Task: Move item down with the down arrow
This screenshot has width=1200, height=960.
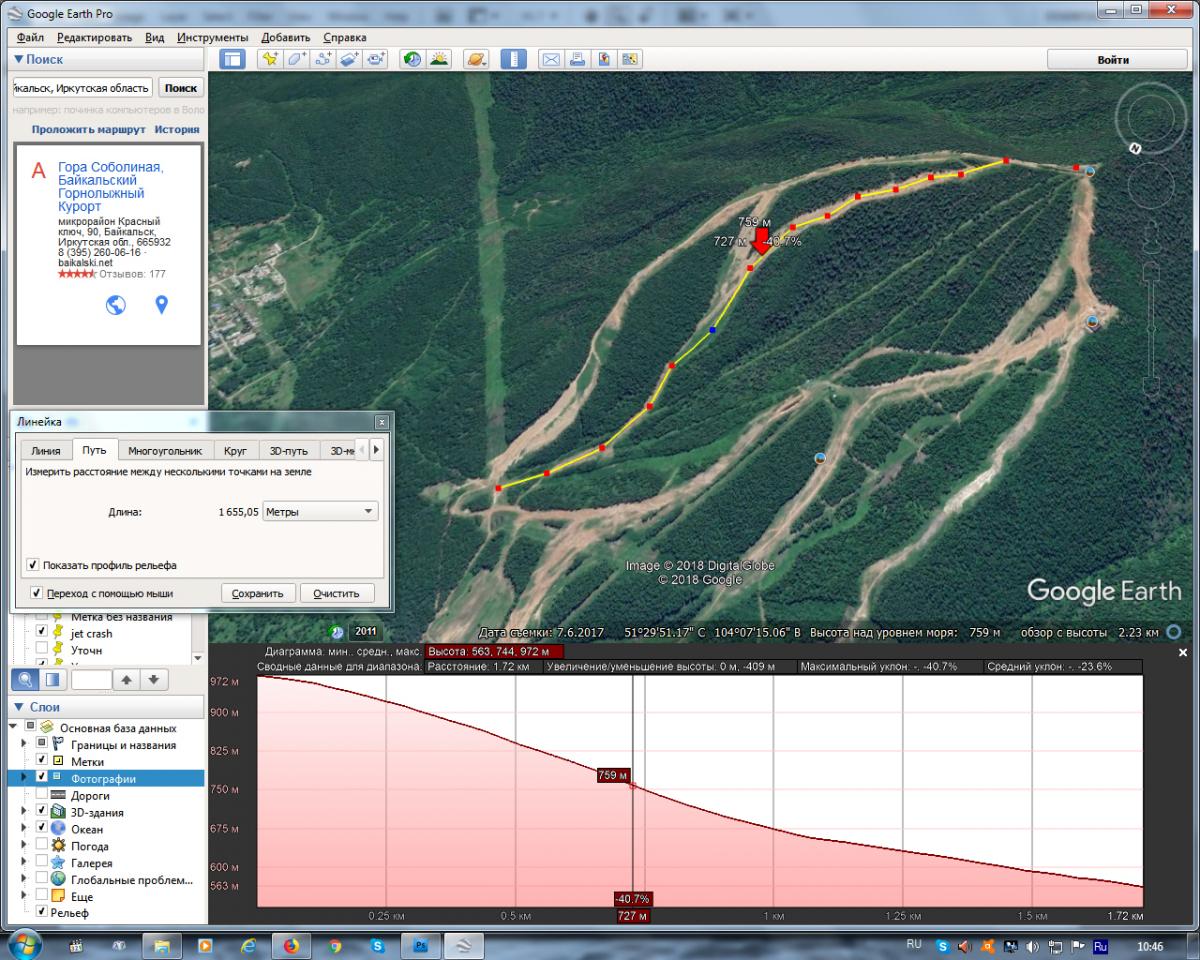Action: (x=153, y=680)
